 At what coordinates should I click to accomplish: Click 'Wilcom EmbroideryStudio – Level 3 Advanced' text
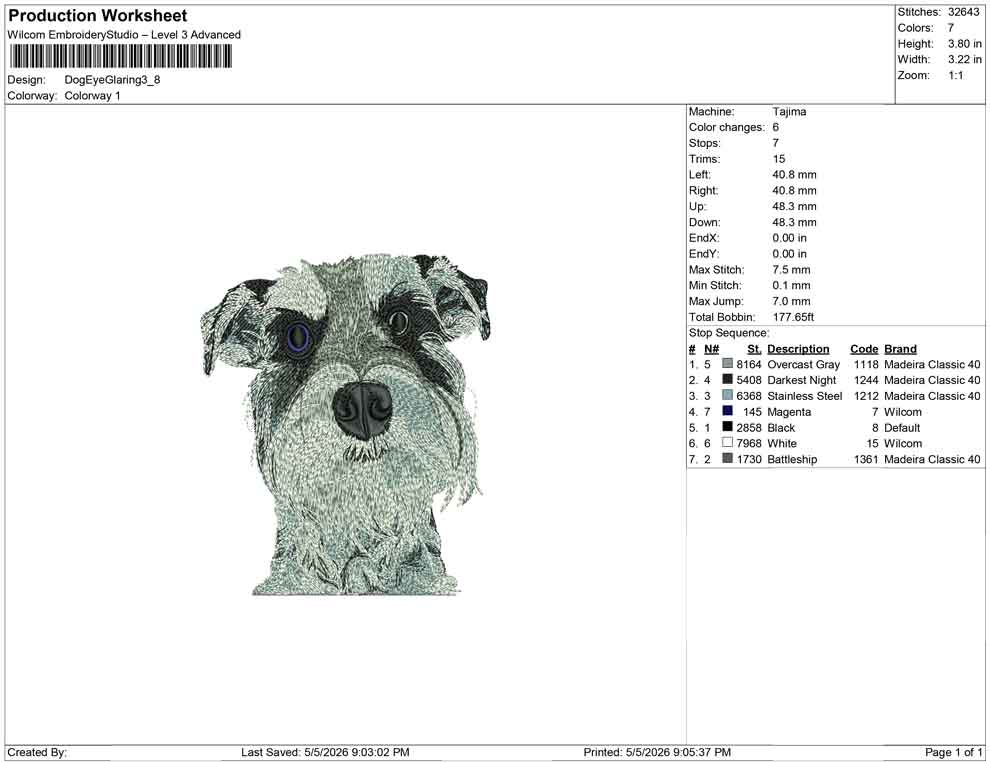[124, 35]
